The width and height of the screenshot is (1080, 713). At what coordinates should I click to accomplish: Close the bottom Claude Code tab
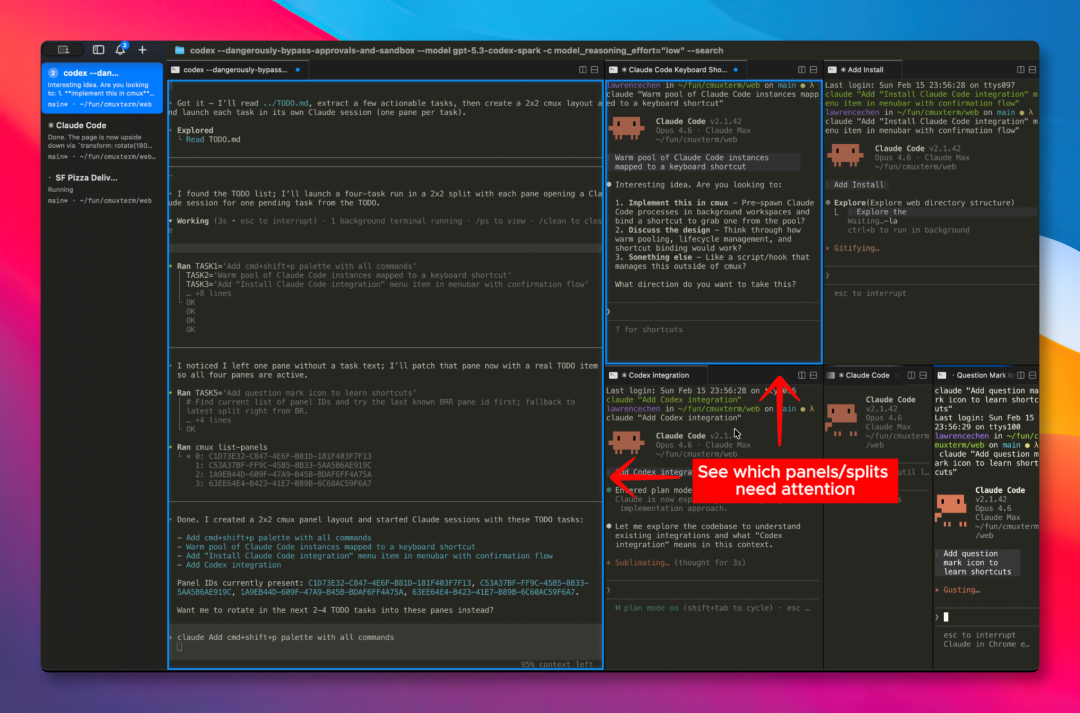[x=897, y=375]
